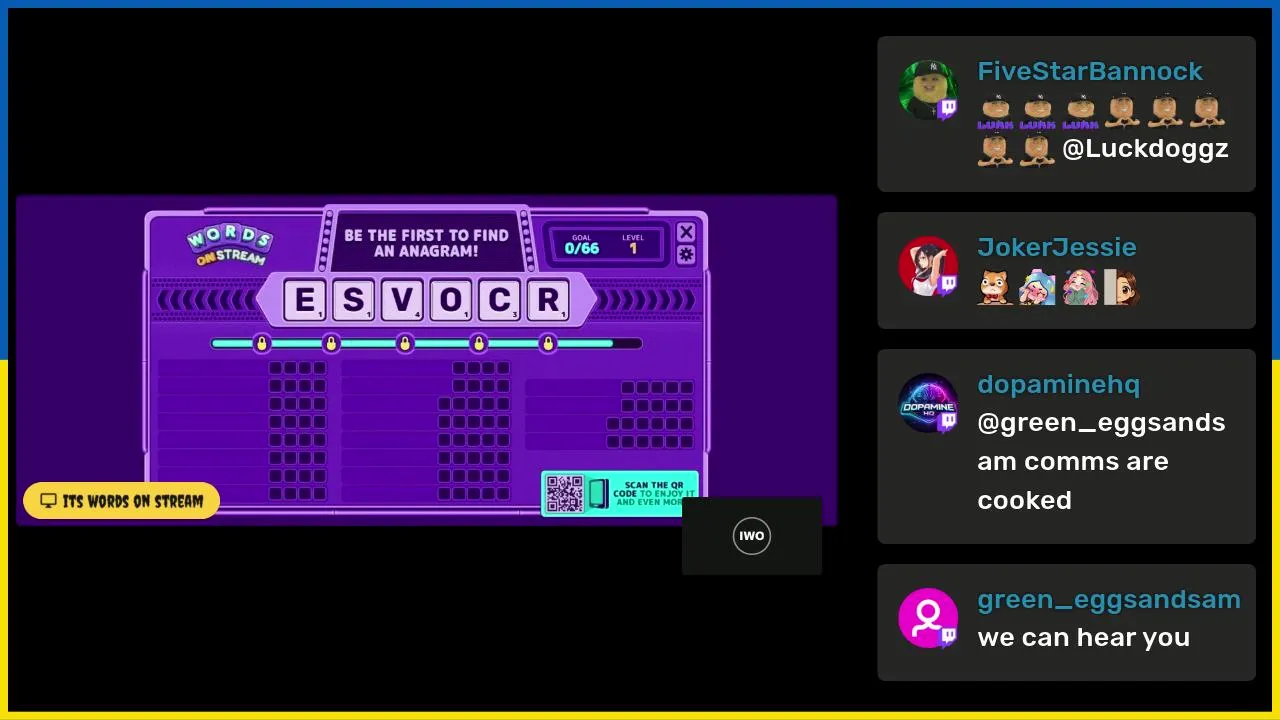Select the letter tile V
Screen dimensions: 1280x720
tap(402, 300)
